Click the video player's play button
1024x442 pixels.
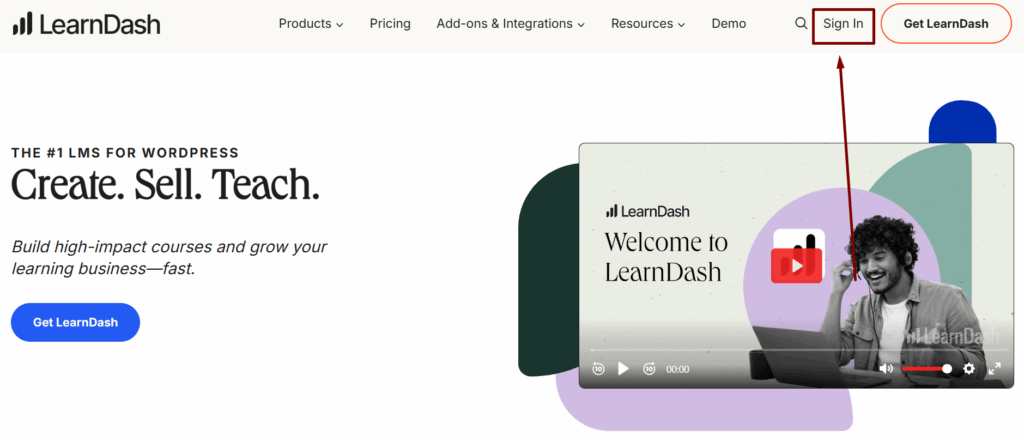pos(623,369)
